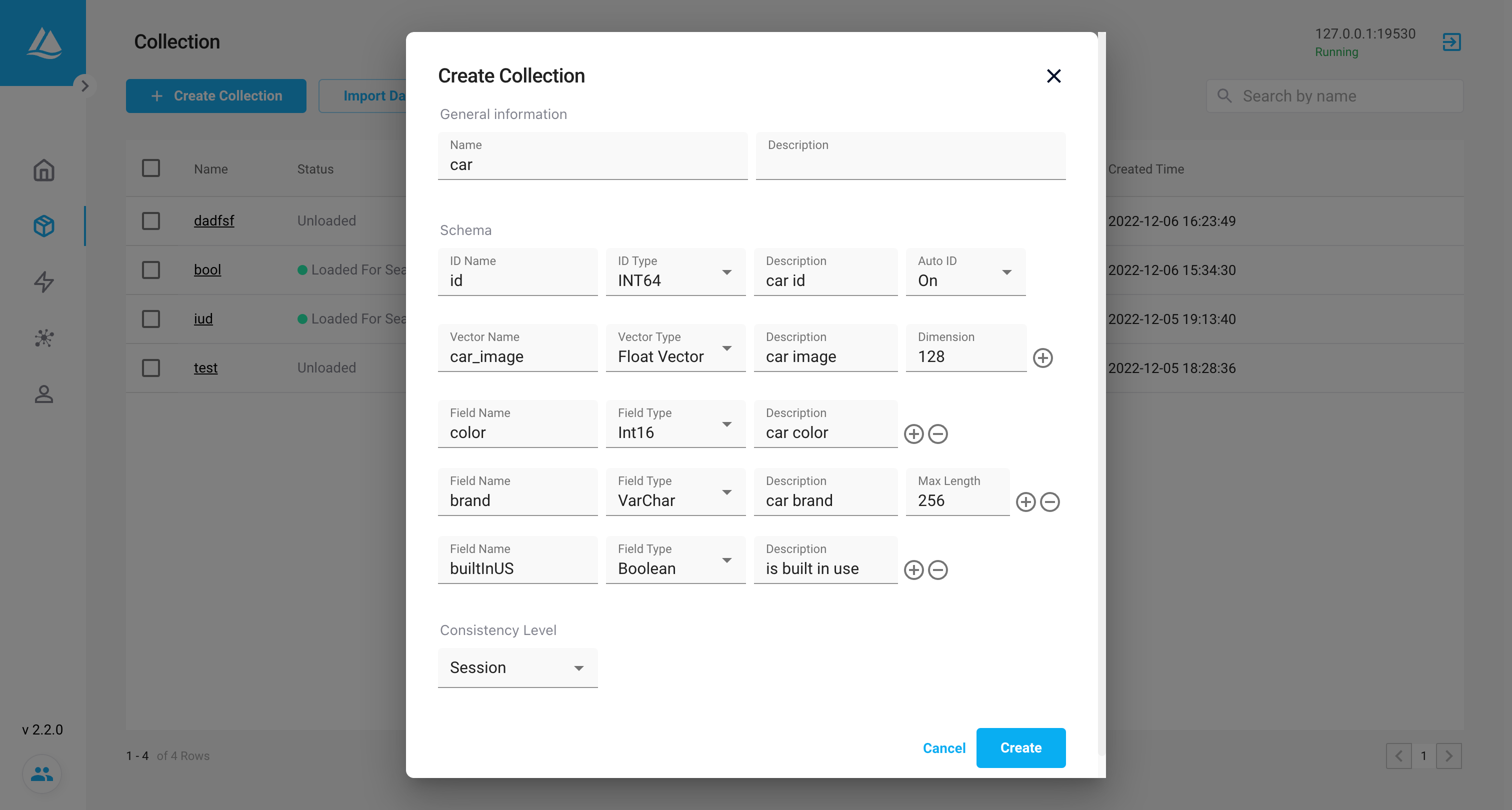Open the Auto ID dropdown
The image size is (1512, 810).
pyautogui.click(x=965, y=273)
